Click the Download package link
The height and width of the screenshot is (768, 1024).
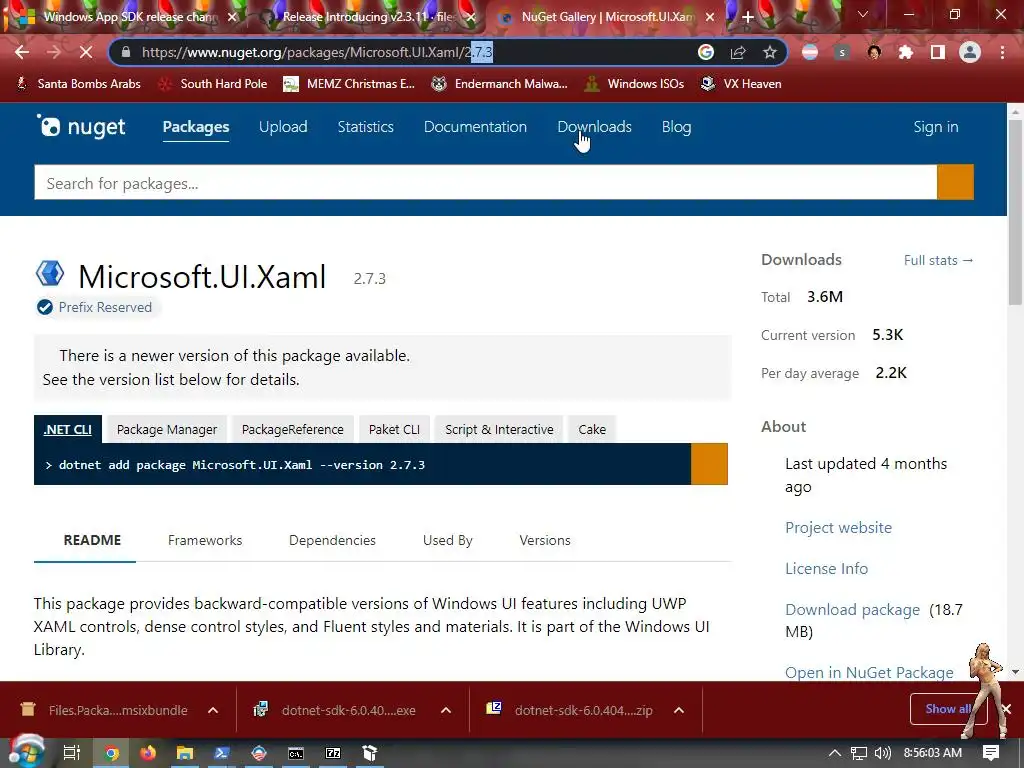(852, 609)
